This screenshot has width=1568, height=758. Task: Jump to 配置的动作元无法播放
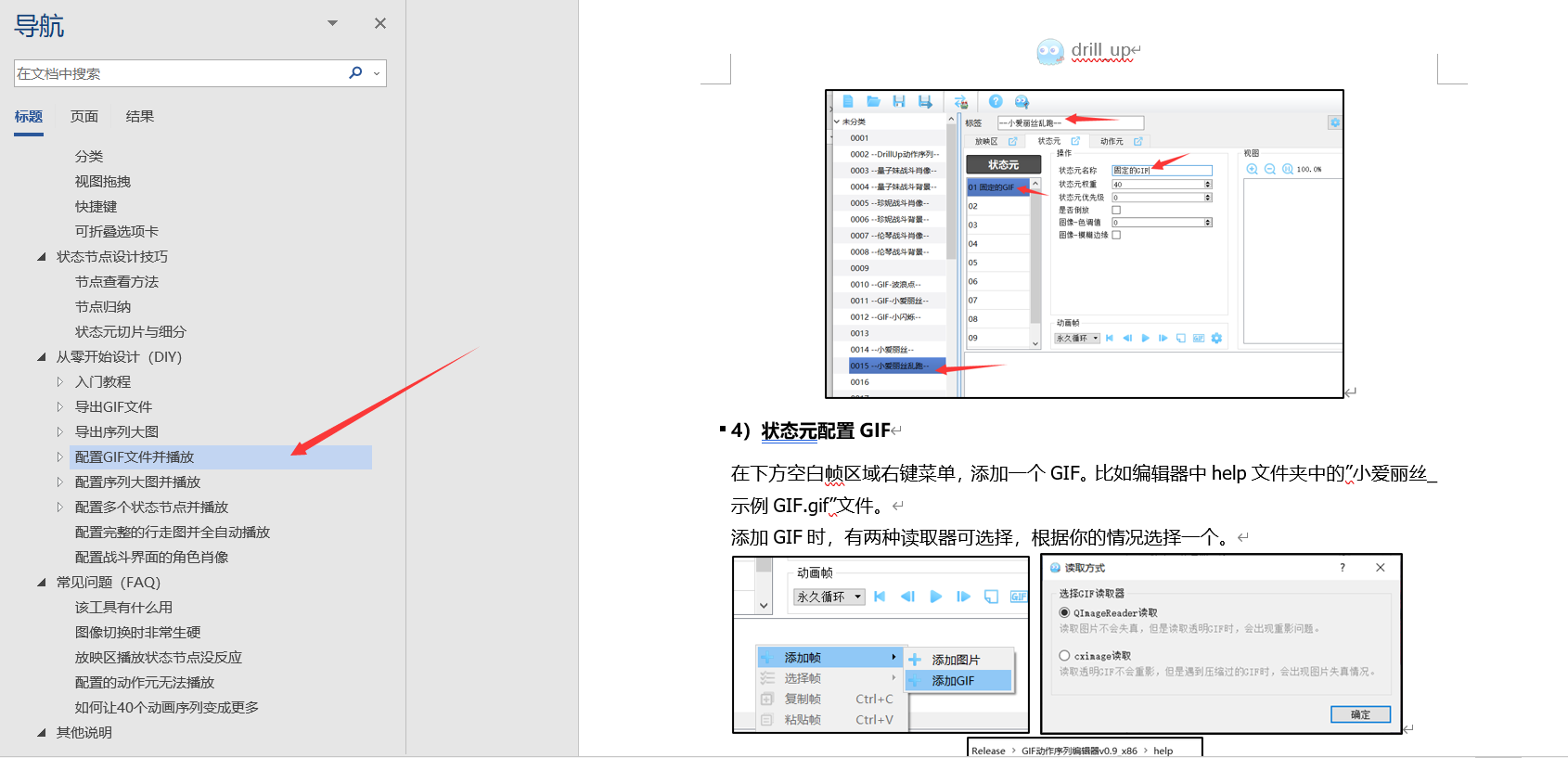coord(145,683)
